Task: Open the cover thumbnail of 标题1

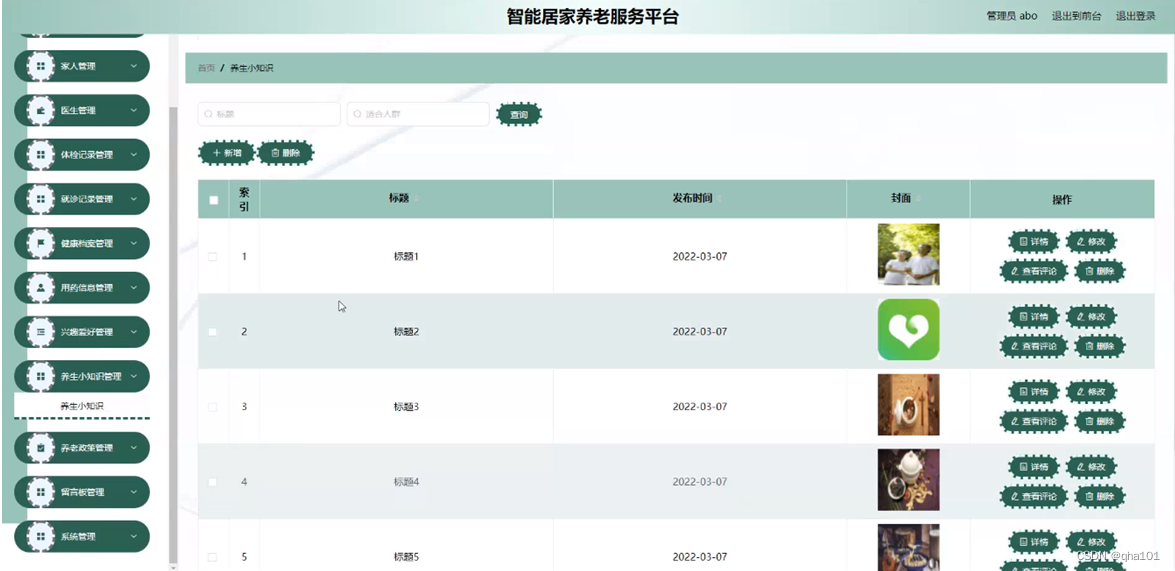Action: pyautogui.click(x=908, y=255)
